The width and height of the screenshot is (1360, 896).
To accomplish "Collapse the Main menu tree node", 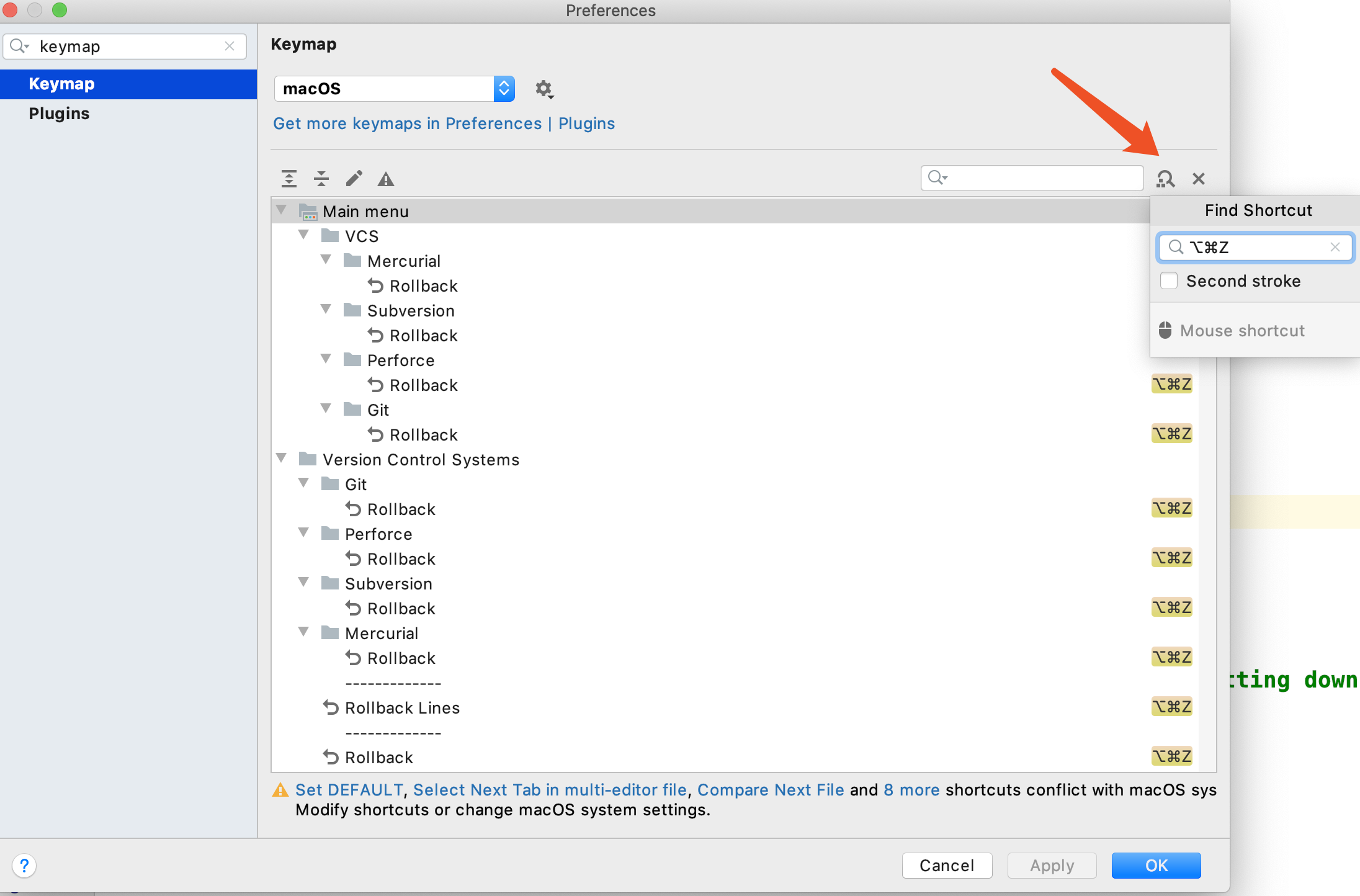I will [282, 210].
